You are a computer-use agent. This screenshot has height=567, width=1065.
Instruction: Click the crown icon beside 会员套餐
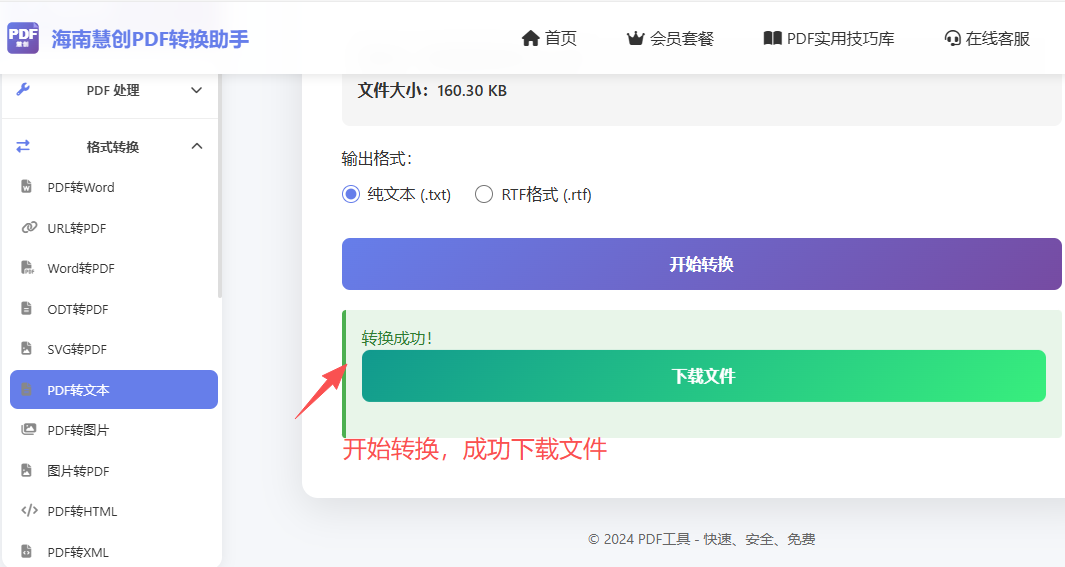tap(635, 39)
